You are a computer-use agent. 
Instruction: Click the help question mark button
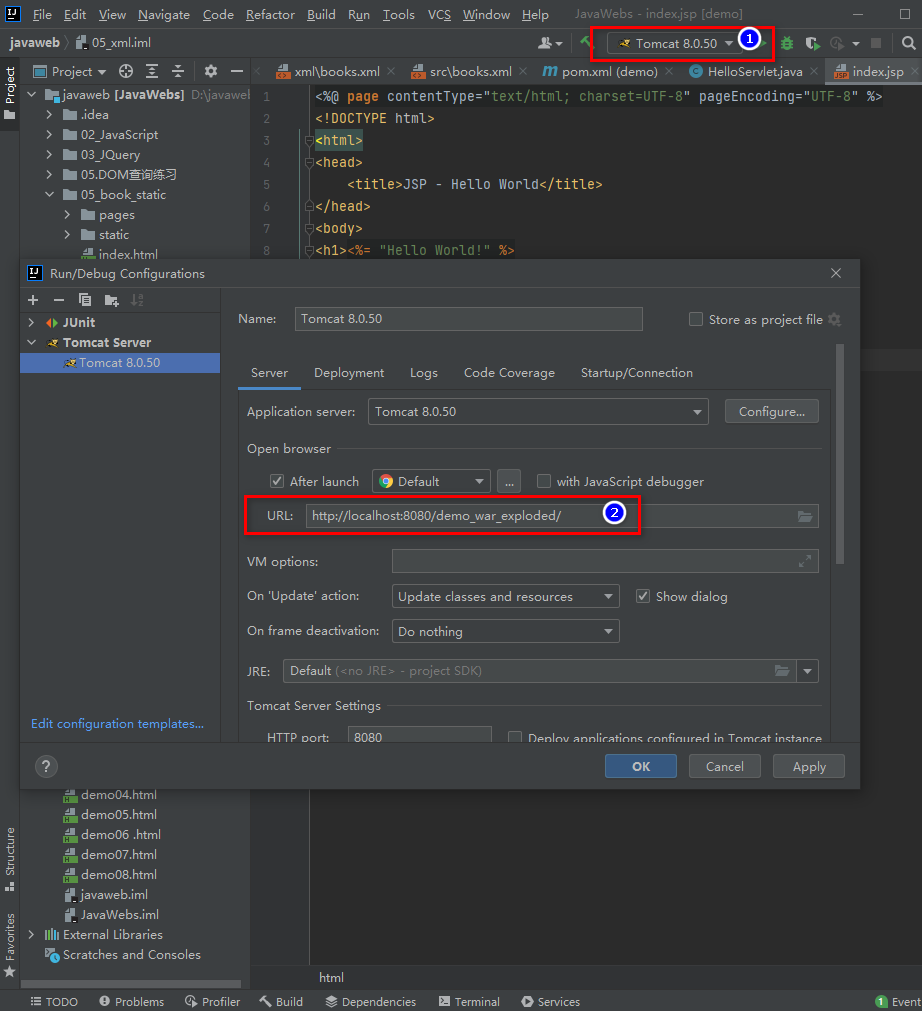point(46,767)
